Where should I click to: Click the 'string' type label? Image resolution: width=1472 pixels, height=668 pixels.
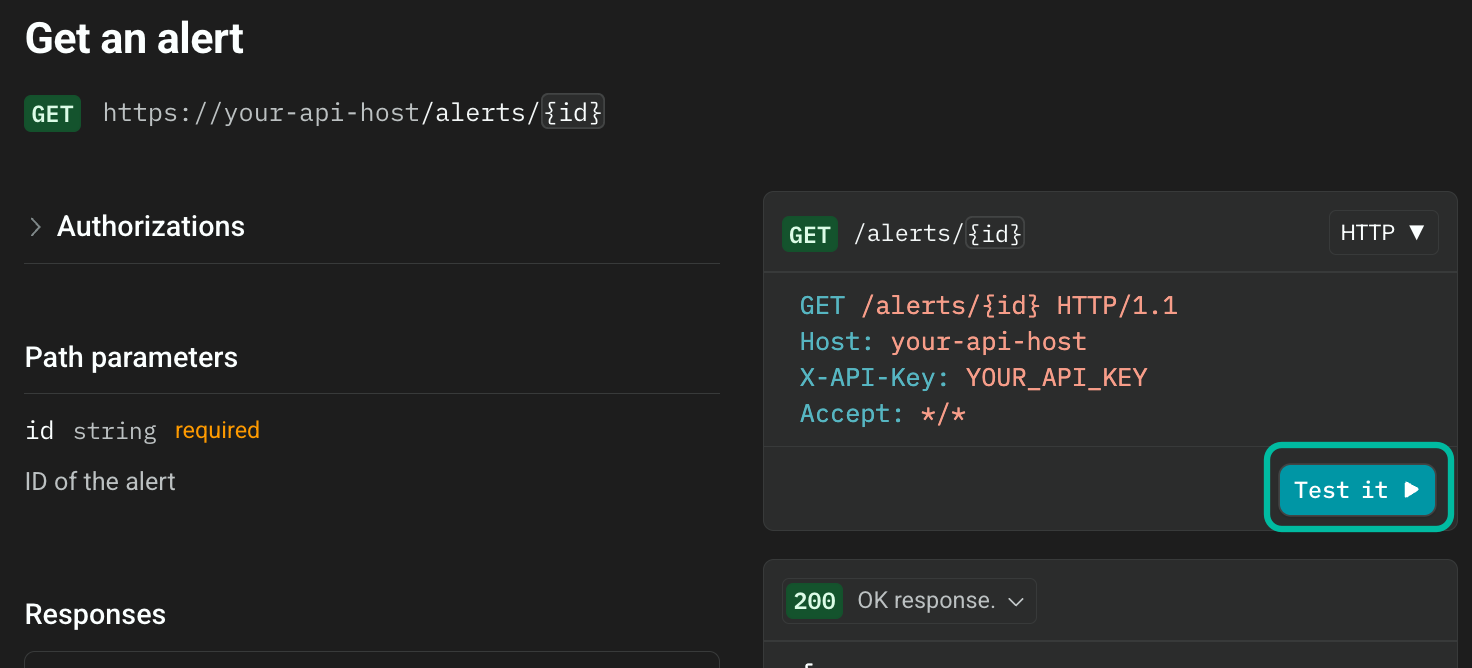[x=115, y=431]
